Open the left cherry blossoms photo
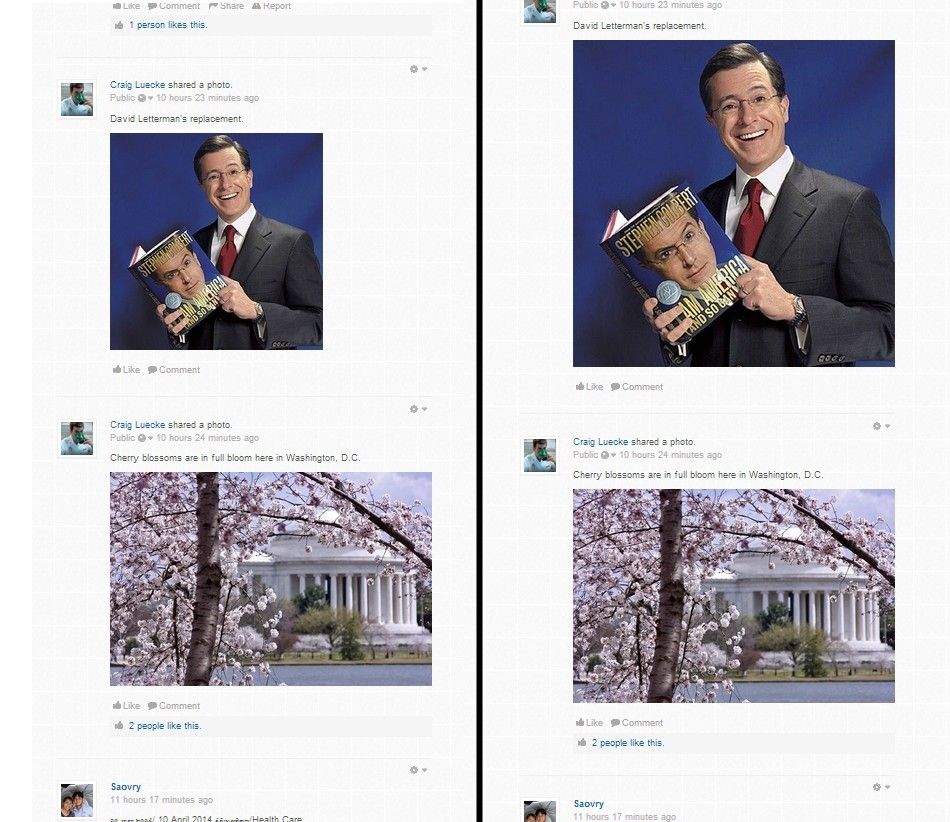Viewport: 950px width, 822px height. pyautogui.click(x=271, y=579)
